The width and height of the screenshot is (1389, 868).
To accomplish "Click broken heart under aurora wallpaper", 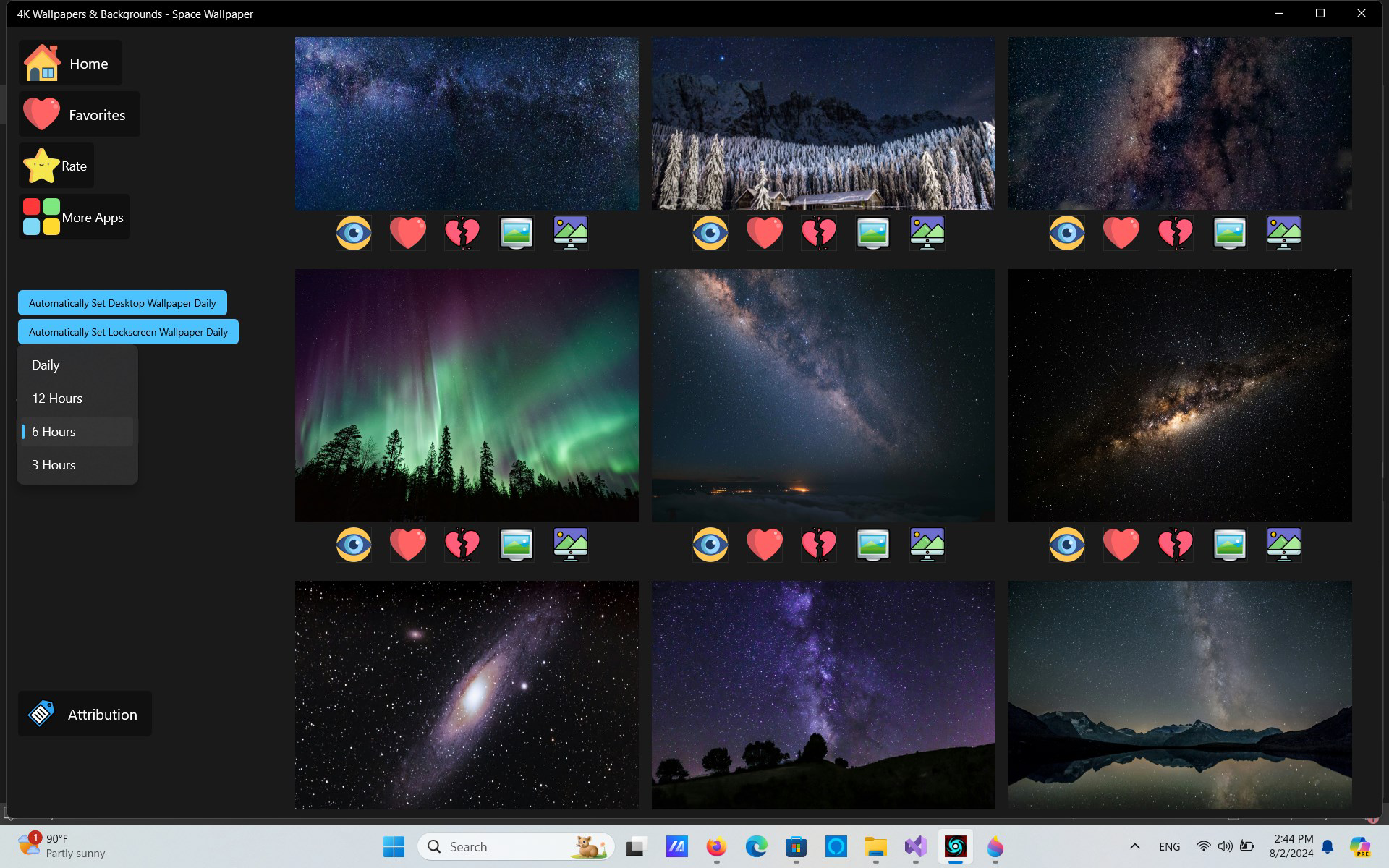I will (462, 545).
